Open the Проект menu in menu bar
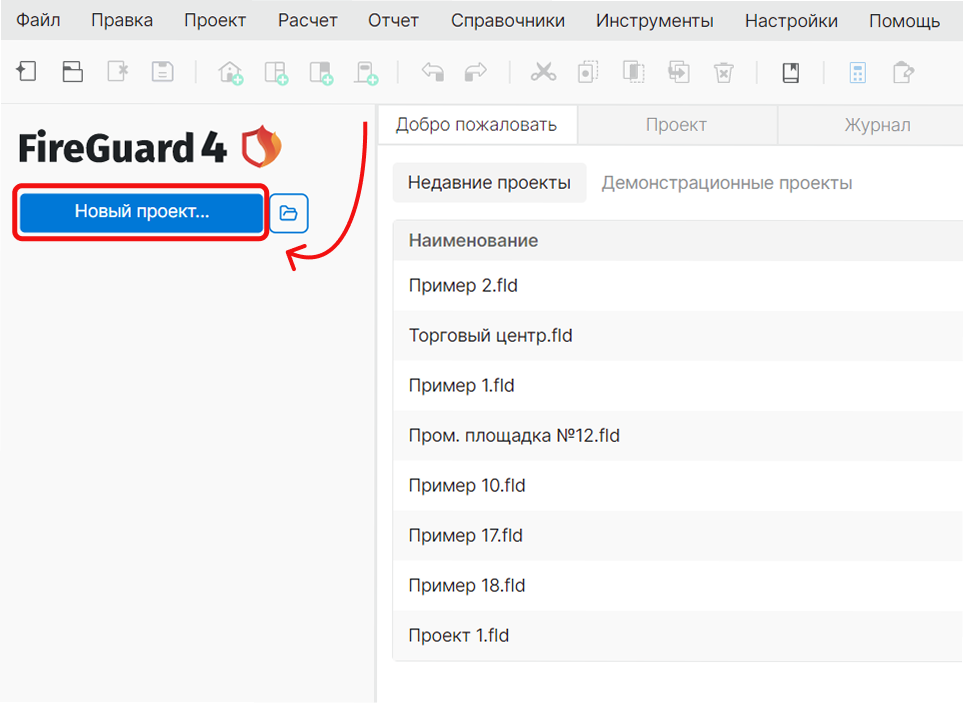 click(x=215, y=20)
